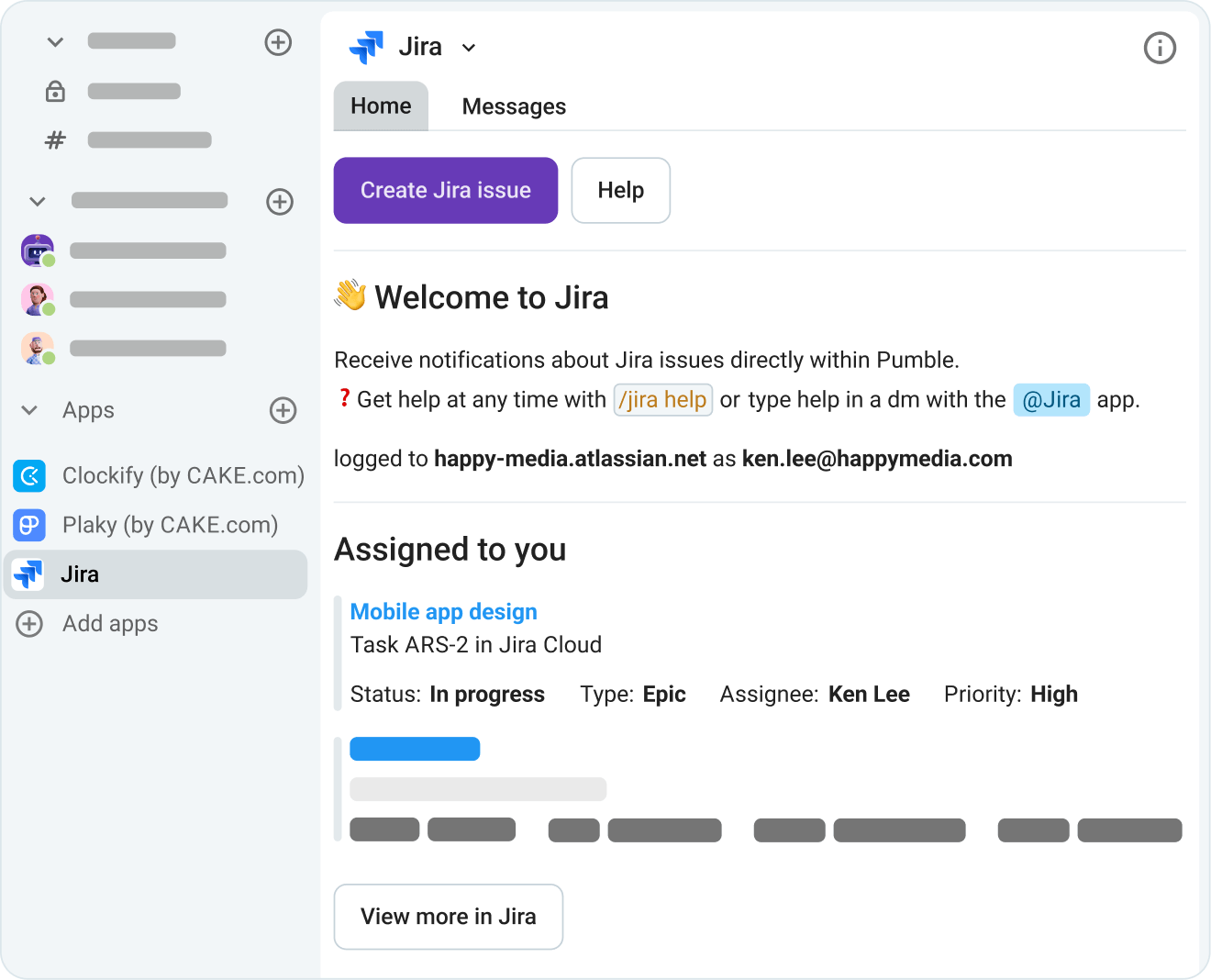Open the Jira header dropdown chevron
Viewport: 1211px width, 980px height.
tap(469, 48)
